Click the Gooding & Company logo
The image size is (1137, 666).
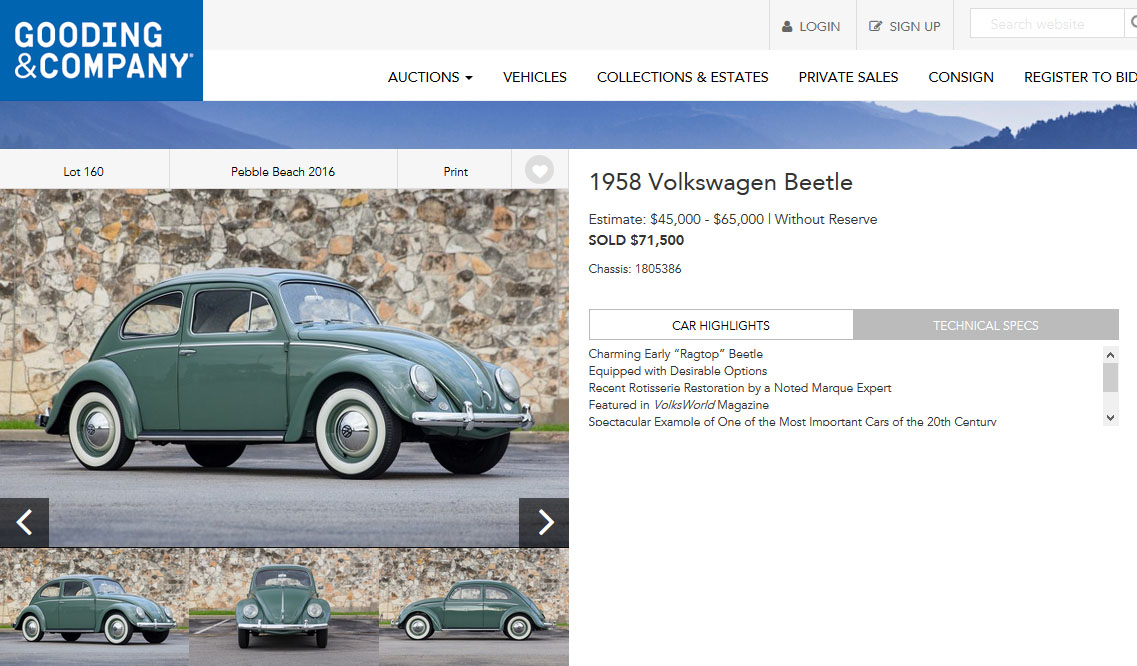(x=102, y=50)
